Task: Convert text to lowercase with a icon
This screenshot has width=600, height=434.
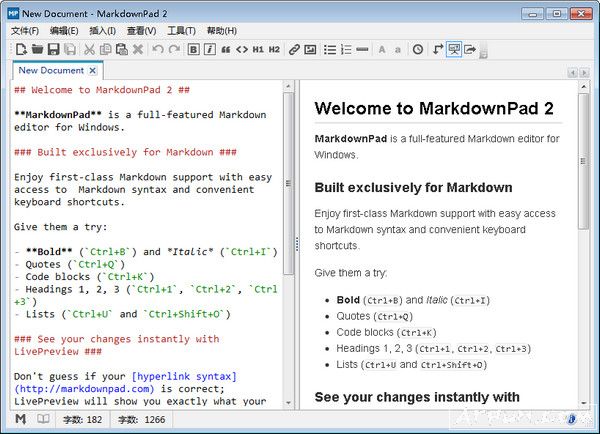Action: click(x=398, y=49)
